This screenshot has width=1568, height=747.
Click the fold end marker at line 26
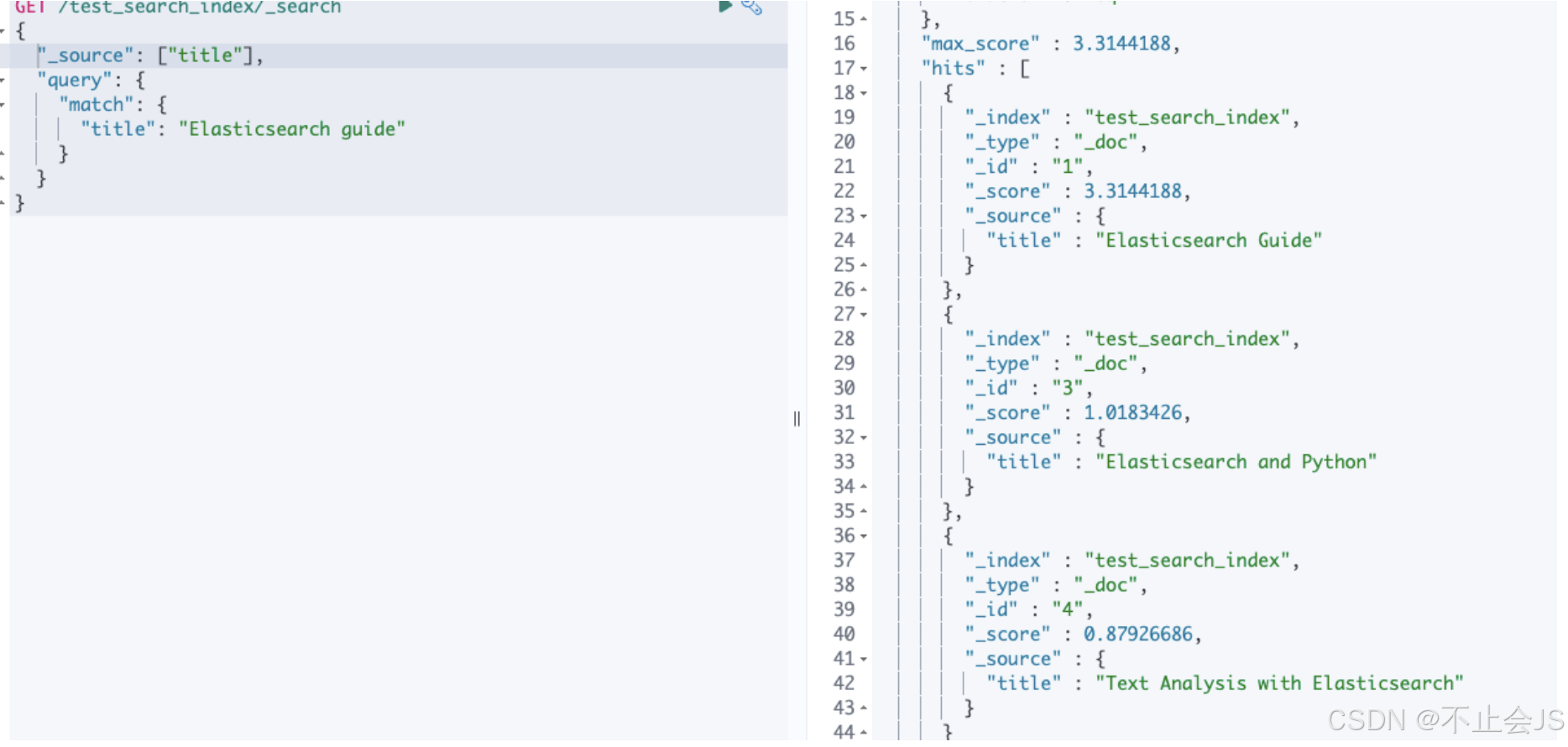tap(864, 290)
